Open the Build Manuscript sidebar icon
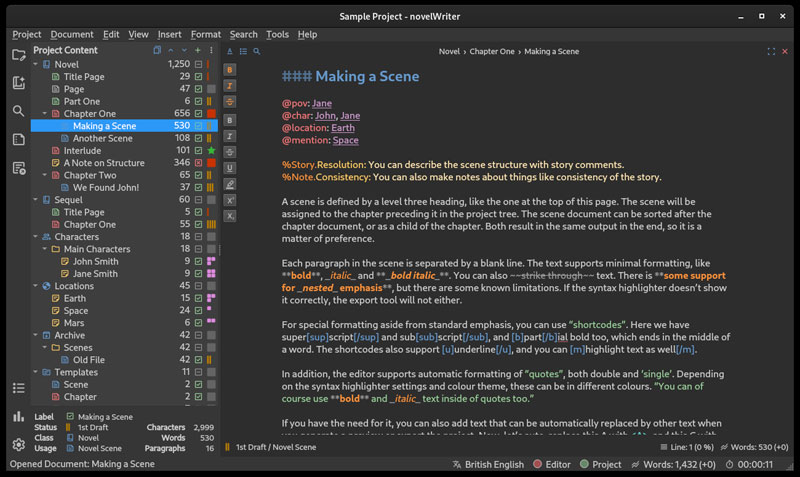Image resolution: width=800 pixels, height=477 pixels. pos(19,168)
